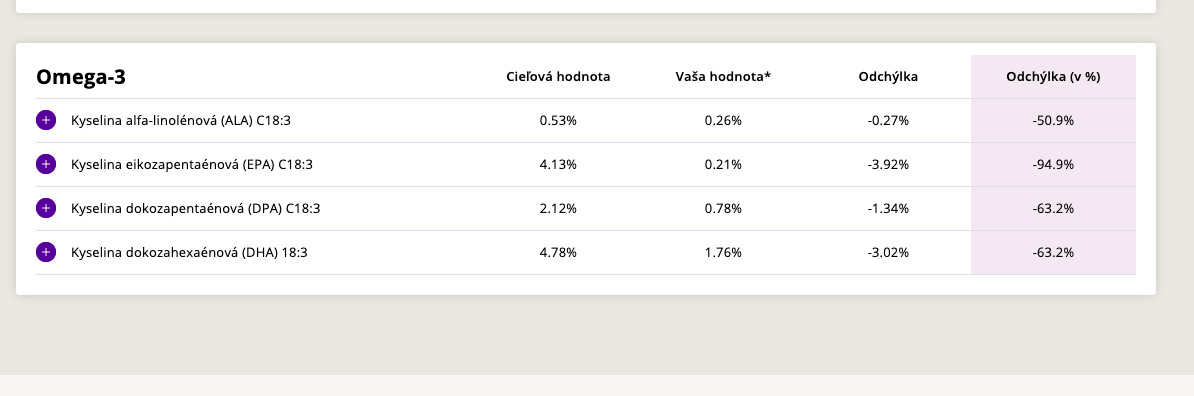Expand the DPA row plus icon

point(46,208)
